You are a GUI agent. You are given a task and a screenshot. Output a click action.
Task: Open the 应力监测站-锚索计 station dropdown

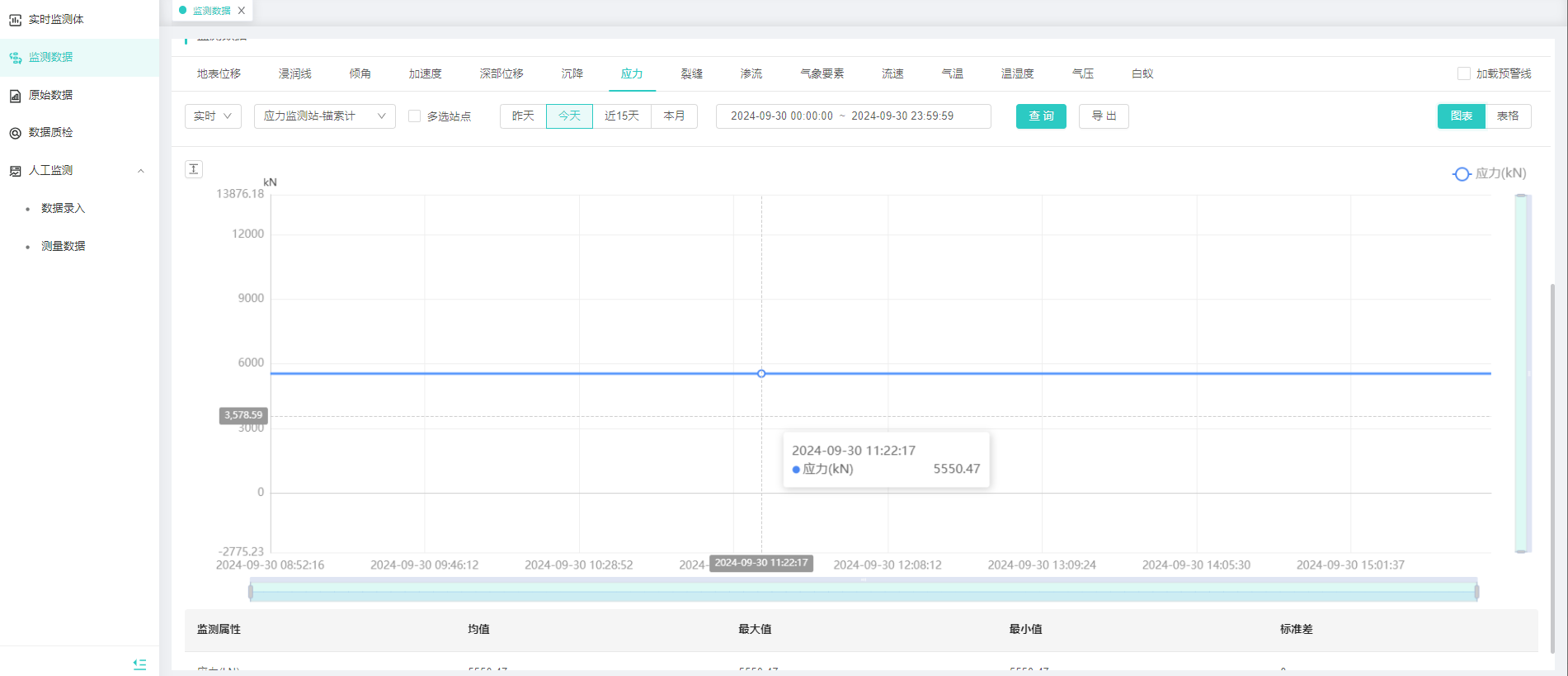pyautogui.click(x=324, y=116)
